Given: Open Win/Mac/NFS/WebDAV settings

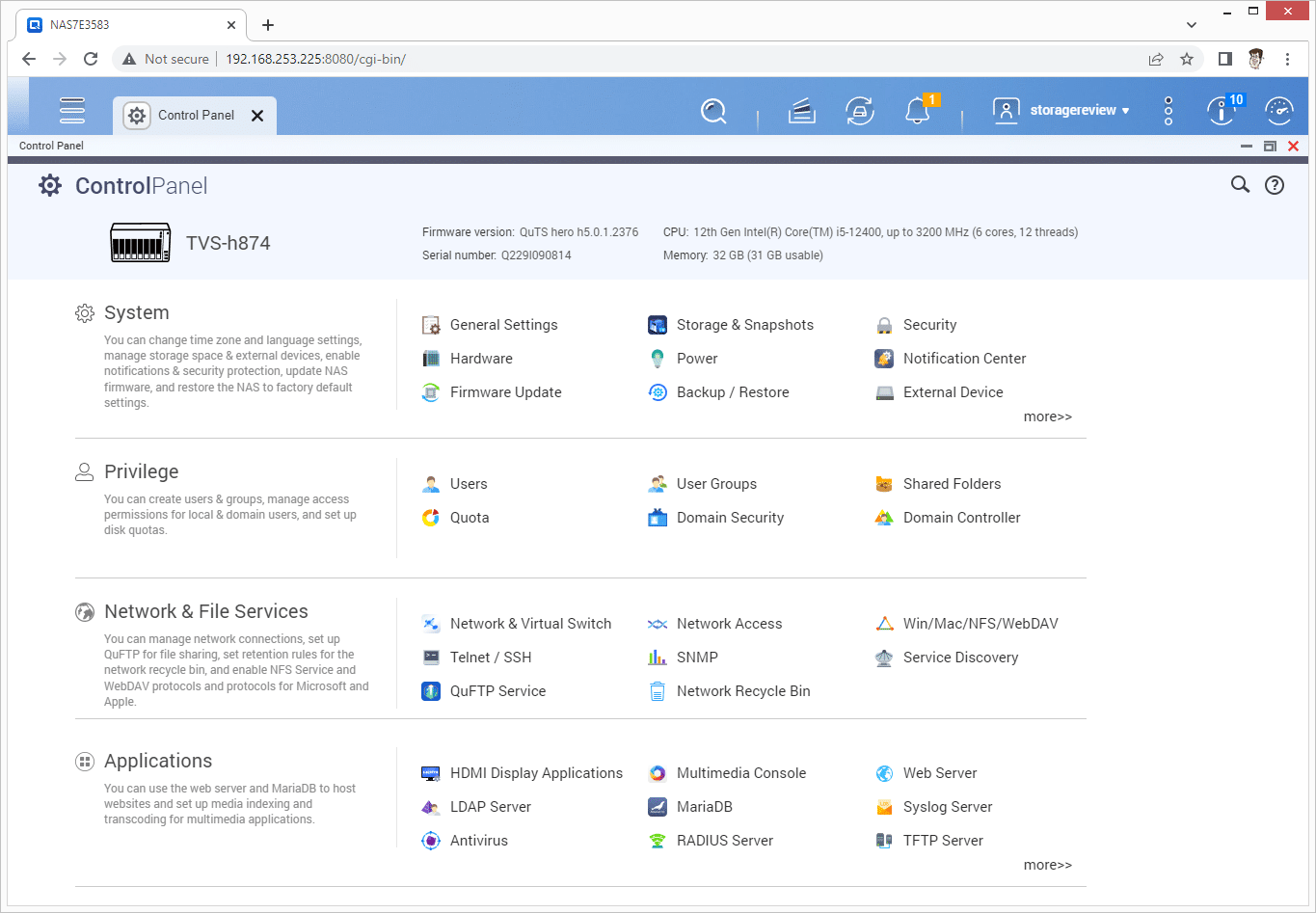Looking at the screenshot, I should tap(980, 624).
